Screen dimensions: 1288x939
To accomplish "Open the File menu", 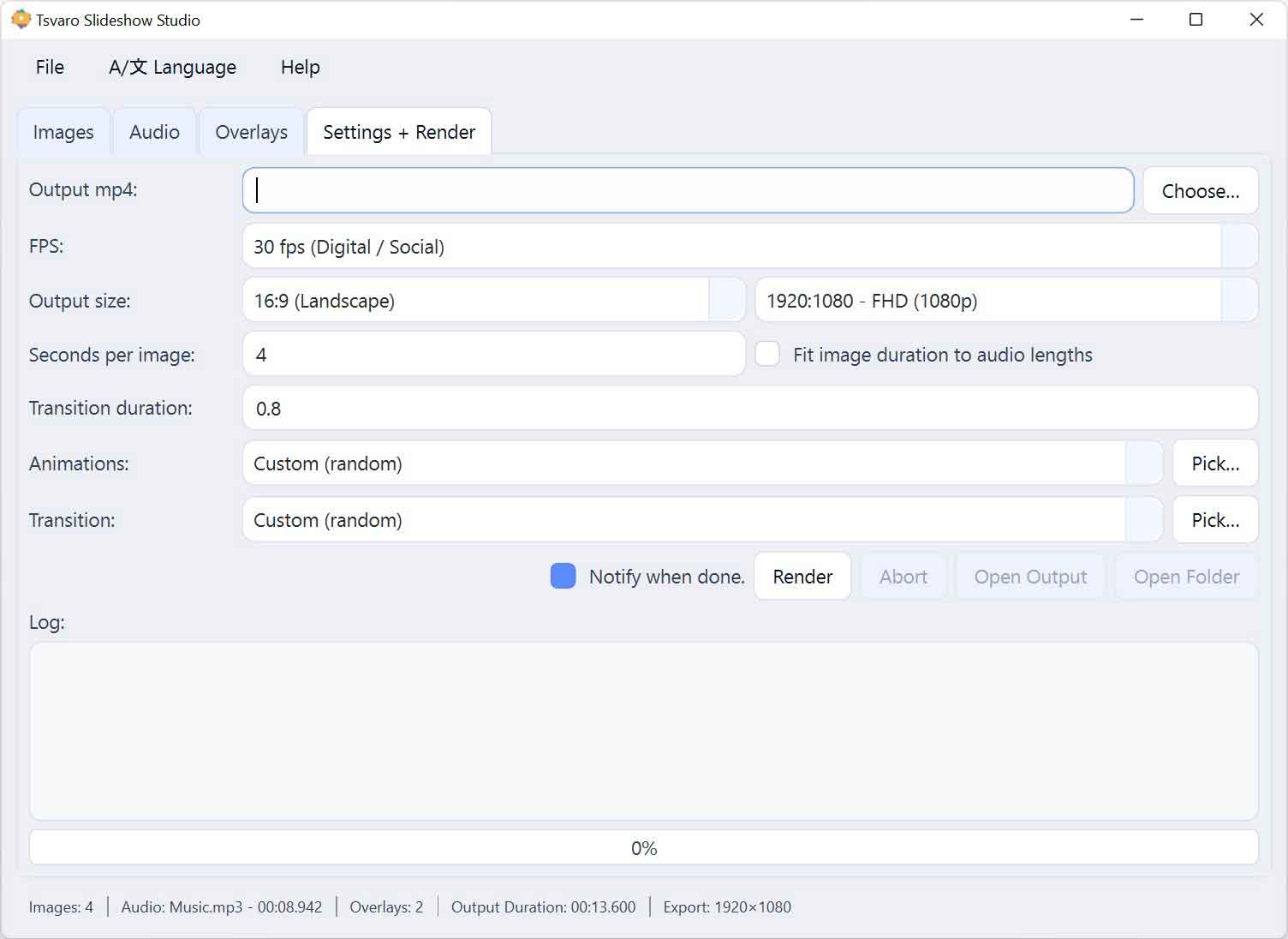I will click(x=50, y=68).
